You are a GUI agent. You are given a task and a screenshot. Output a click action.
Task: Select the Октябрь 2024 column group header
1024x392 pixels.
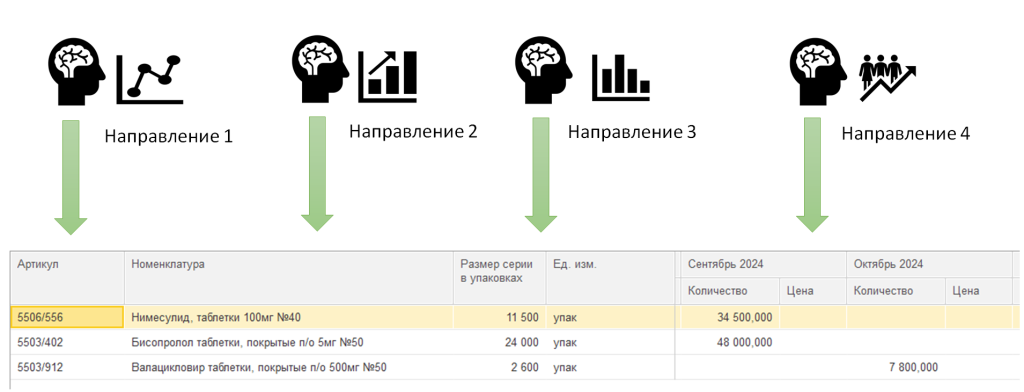[x=929, y=265]
